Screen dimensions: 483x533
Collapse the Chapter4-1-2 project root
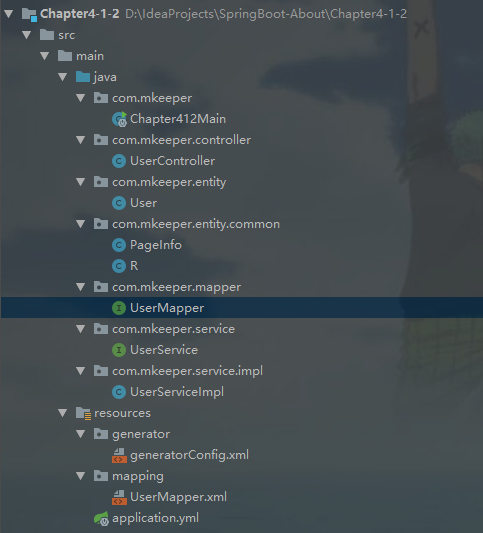pyautogui.click(x=8, y=14)
